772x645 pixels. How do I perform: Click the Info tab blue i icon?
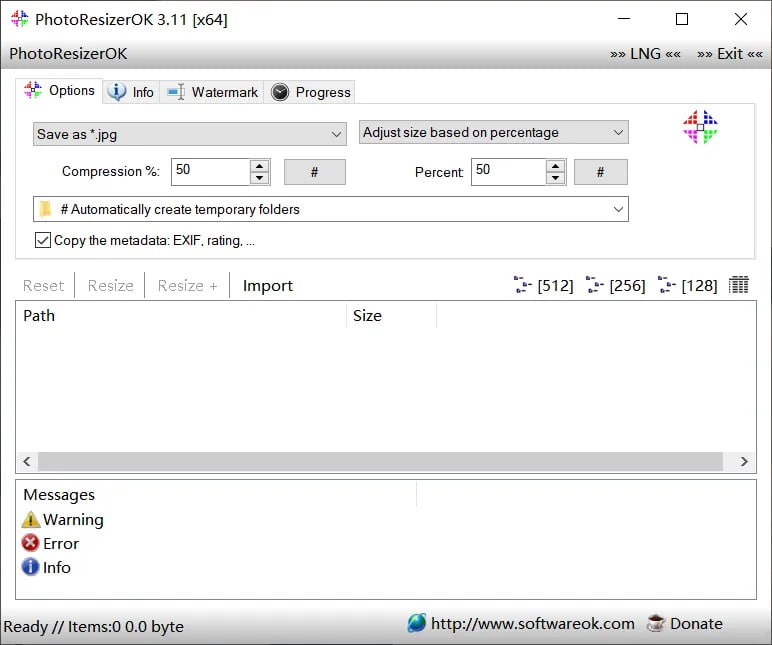[117, 92]
